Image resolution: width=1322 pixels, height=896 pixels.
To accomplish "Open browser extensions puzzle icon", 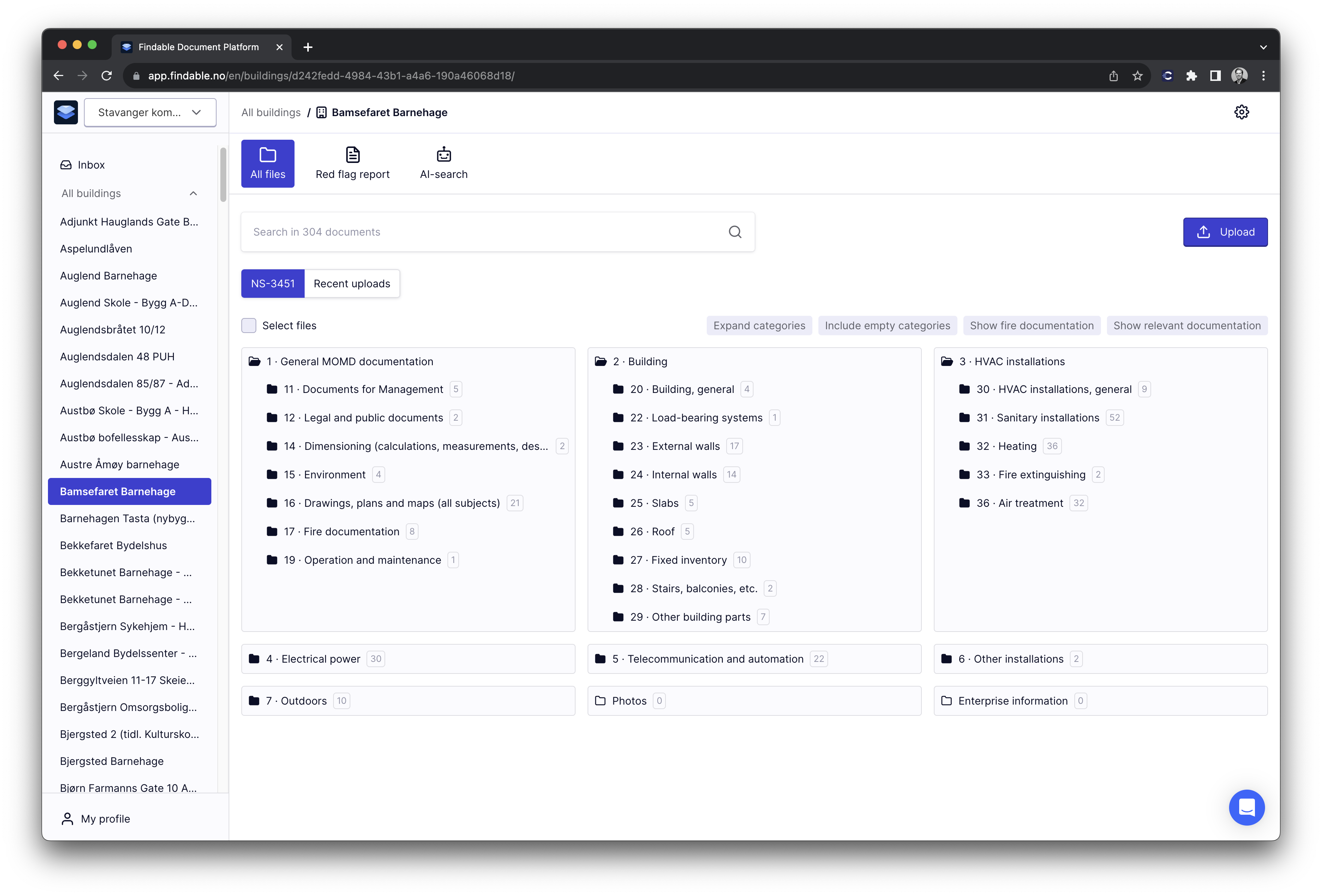I will tap(1191, 76).
